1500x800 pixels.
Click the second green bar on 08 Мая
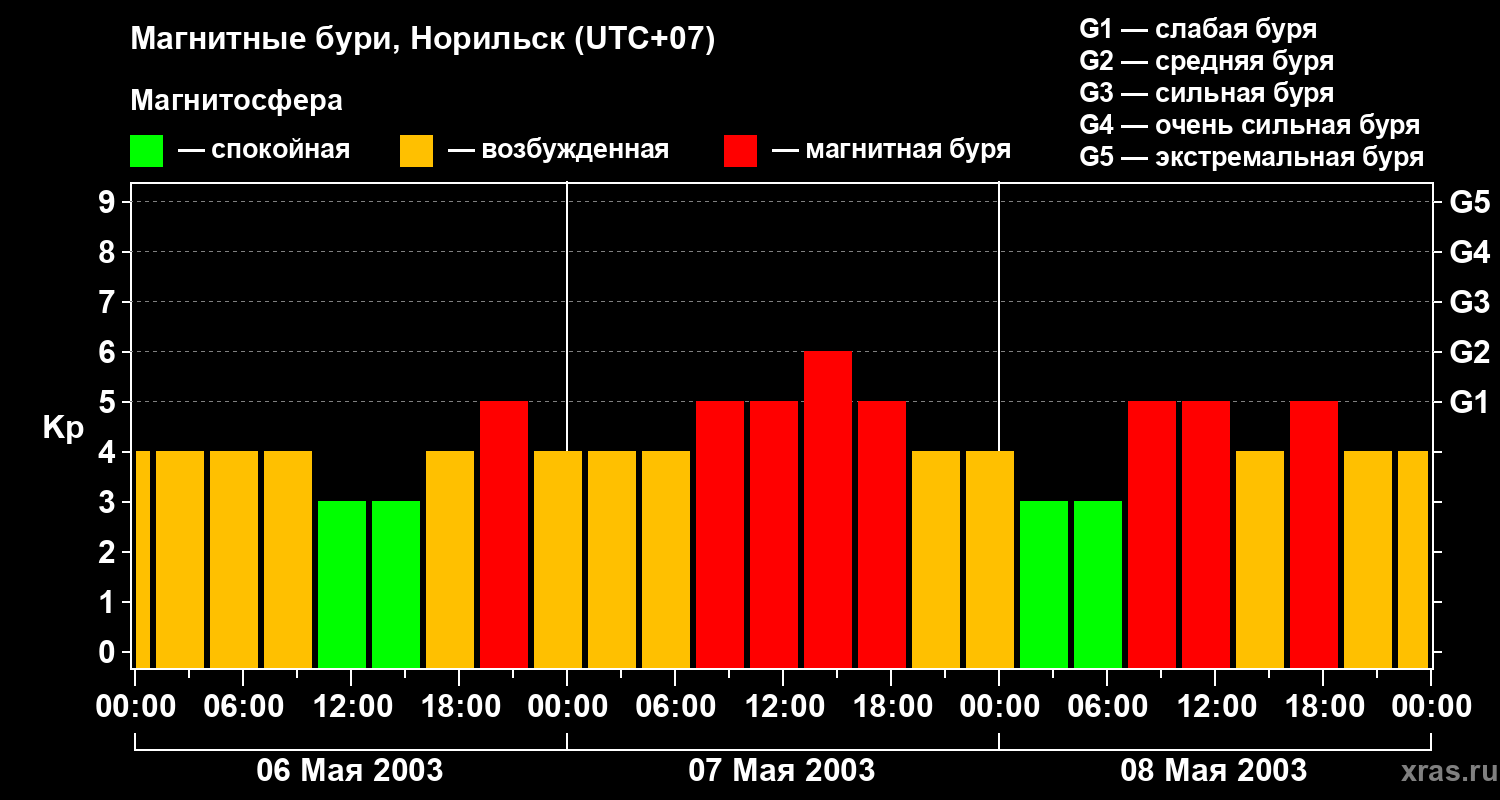pyautogui.click(x=1098, y=585)
